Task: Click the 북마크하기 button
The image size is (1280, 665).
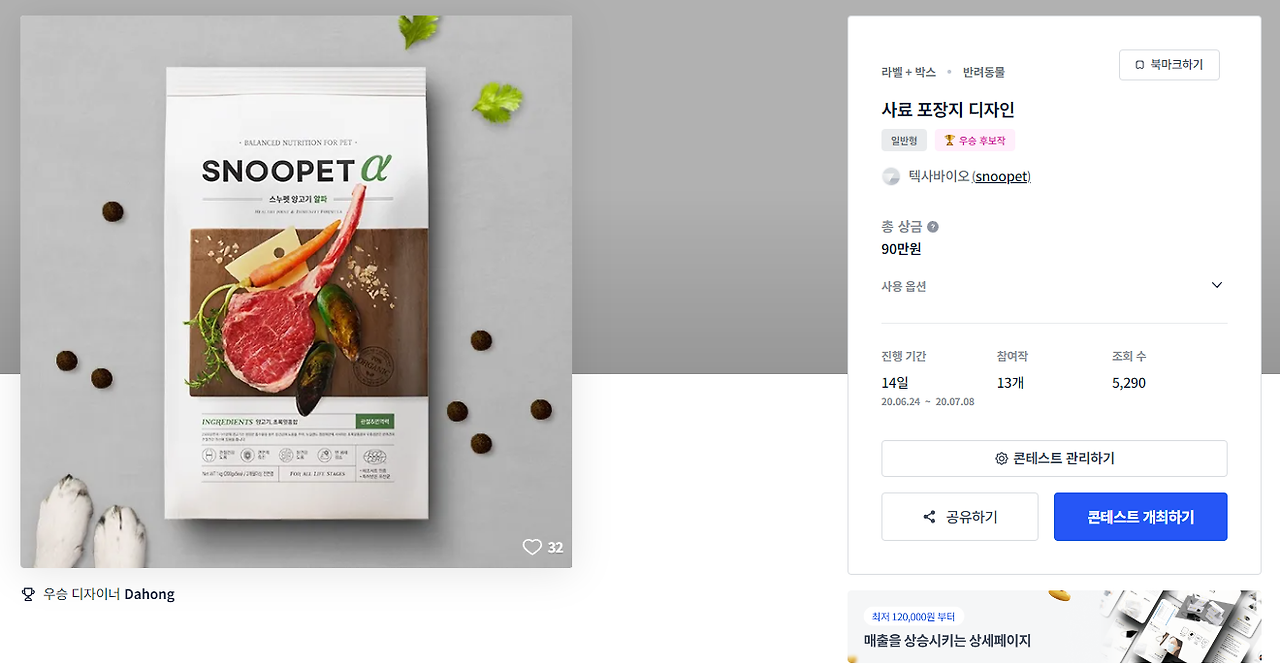Action: pos(1169,65)
